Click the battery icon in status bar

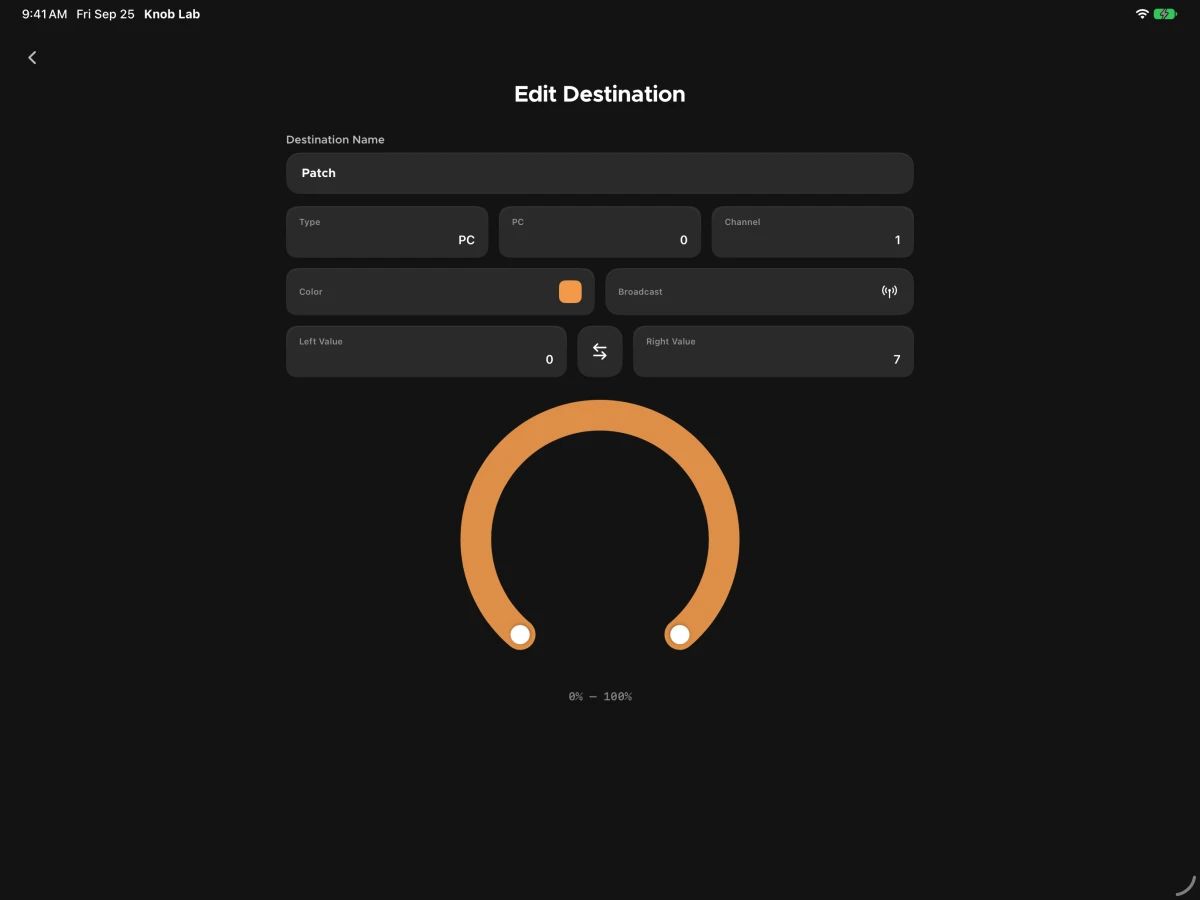pos(1165,14)
